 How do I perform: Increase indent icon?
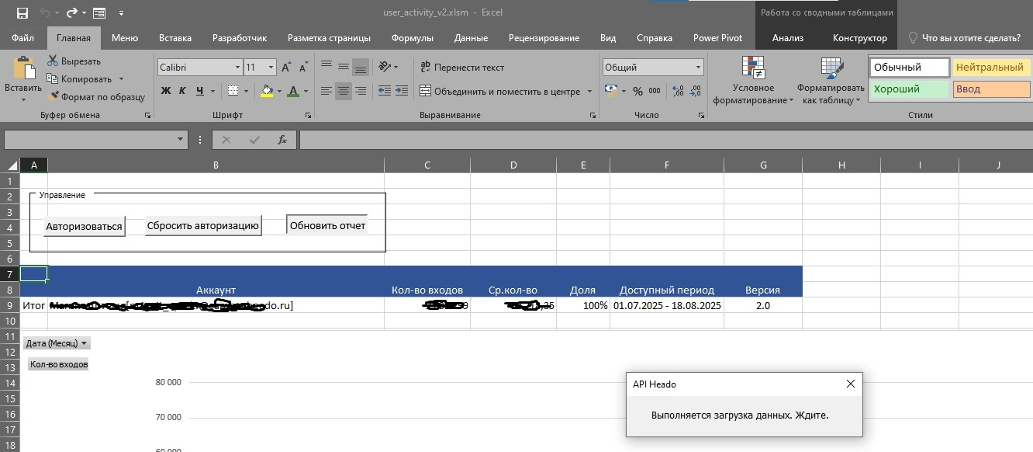[402, 91]
